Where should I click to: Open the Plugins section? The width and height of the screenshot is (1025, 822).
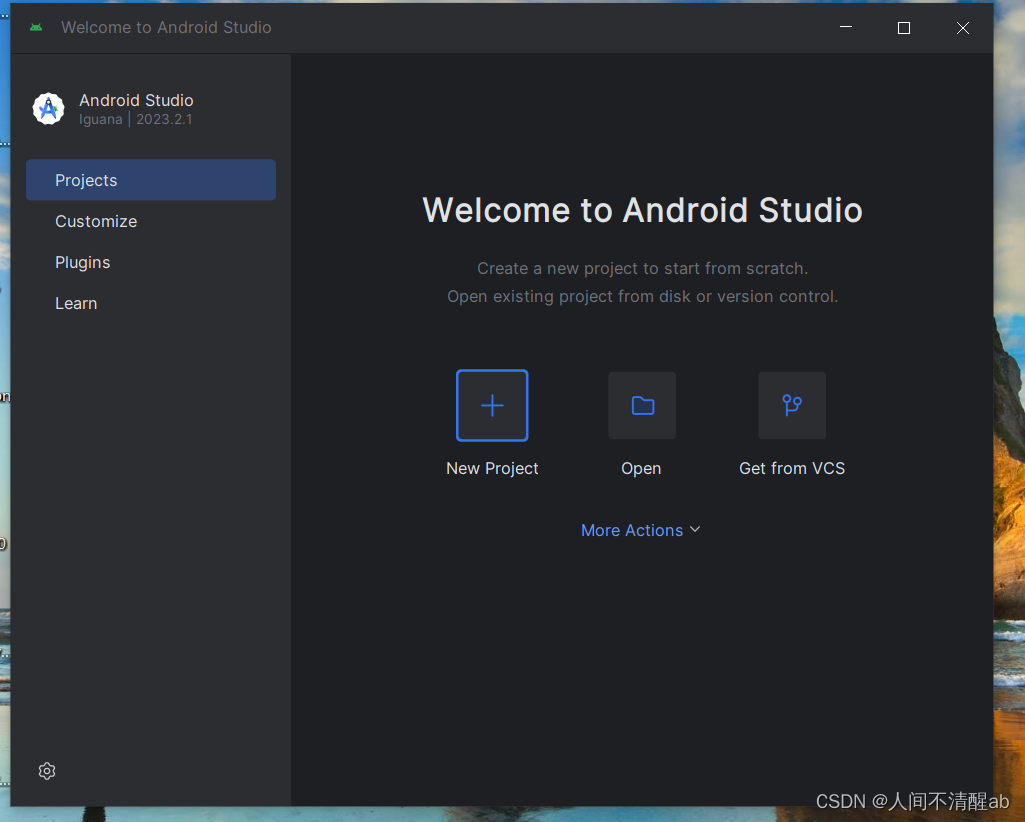pos(82,262)
